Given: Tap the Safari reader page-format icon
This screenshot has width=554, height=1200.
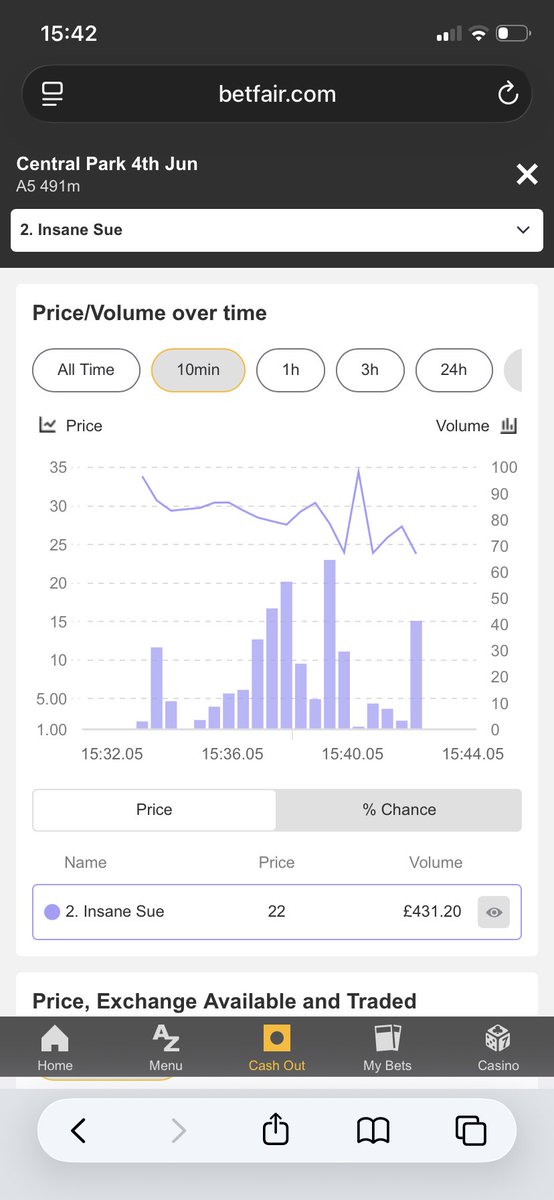Looking at the screenshot, I should (x=52, y=94).
